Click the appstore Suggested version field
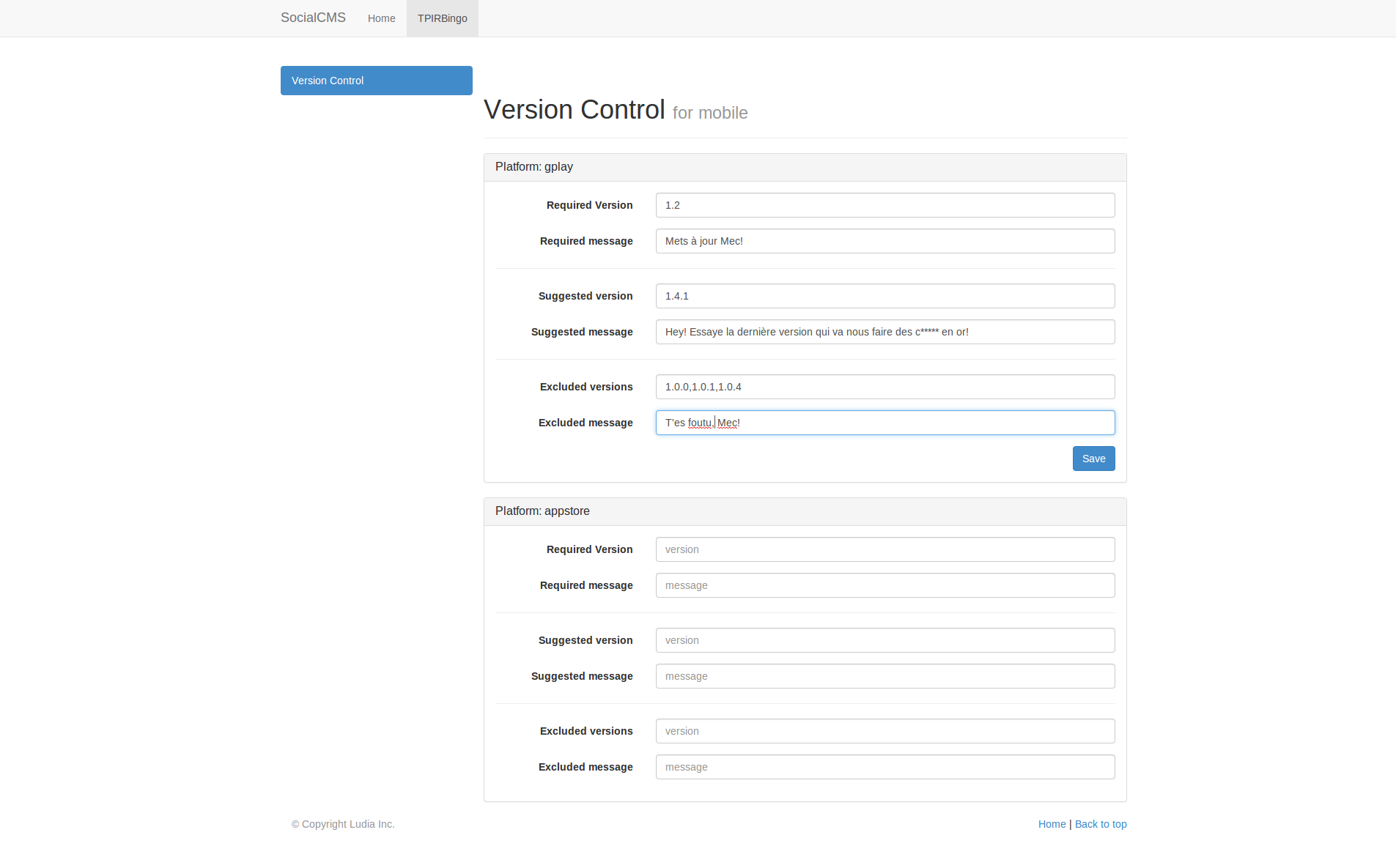 tap(884, 640)
